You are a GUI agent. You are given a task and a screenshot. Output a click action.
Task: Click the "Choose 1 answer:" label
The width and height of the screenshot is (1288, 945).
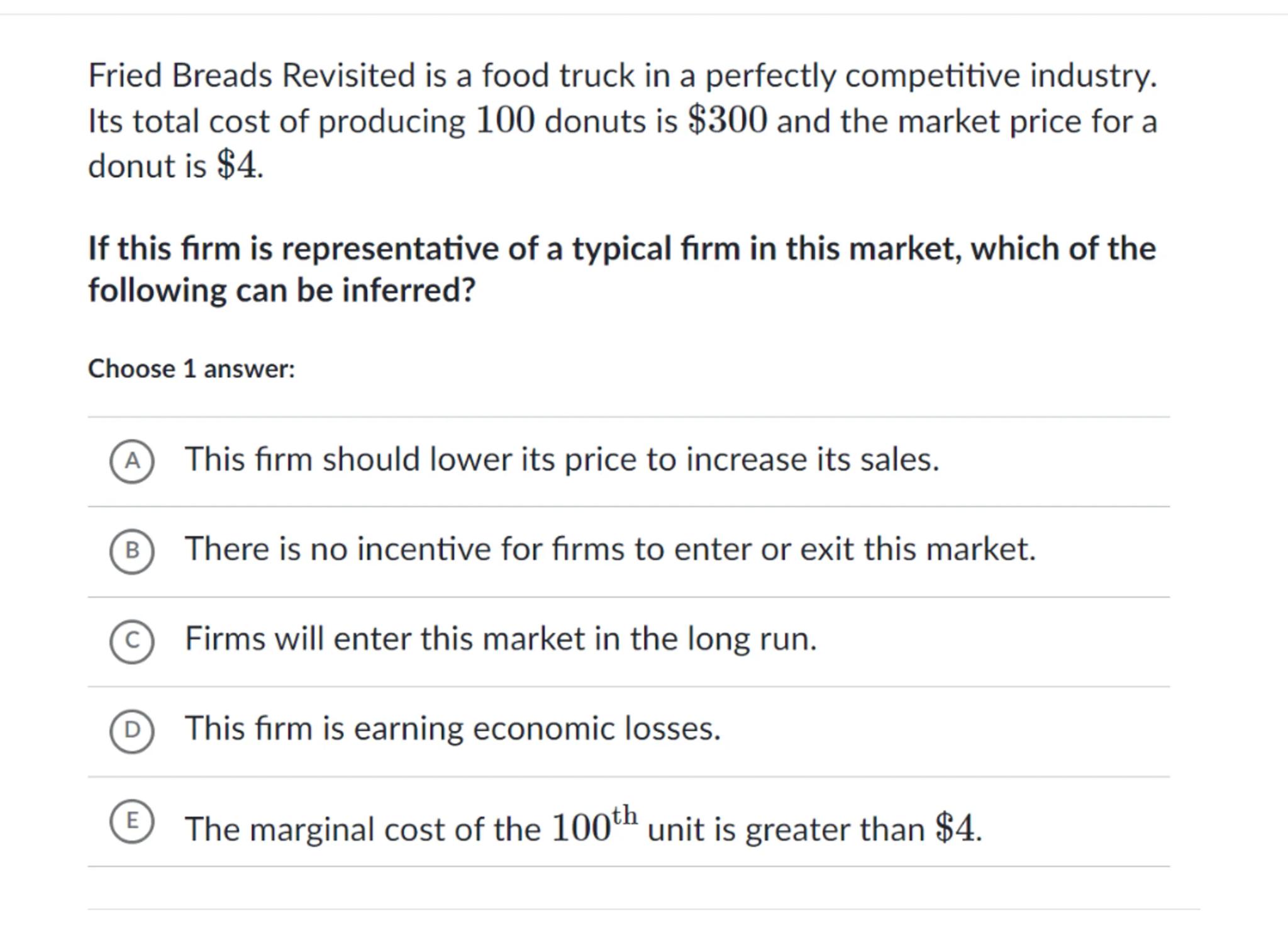pyautogui.click(x=191, y=369)
